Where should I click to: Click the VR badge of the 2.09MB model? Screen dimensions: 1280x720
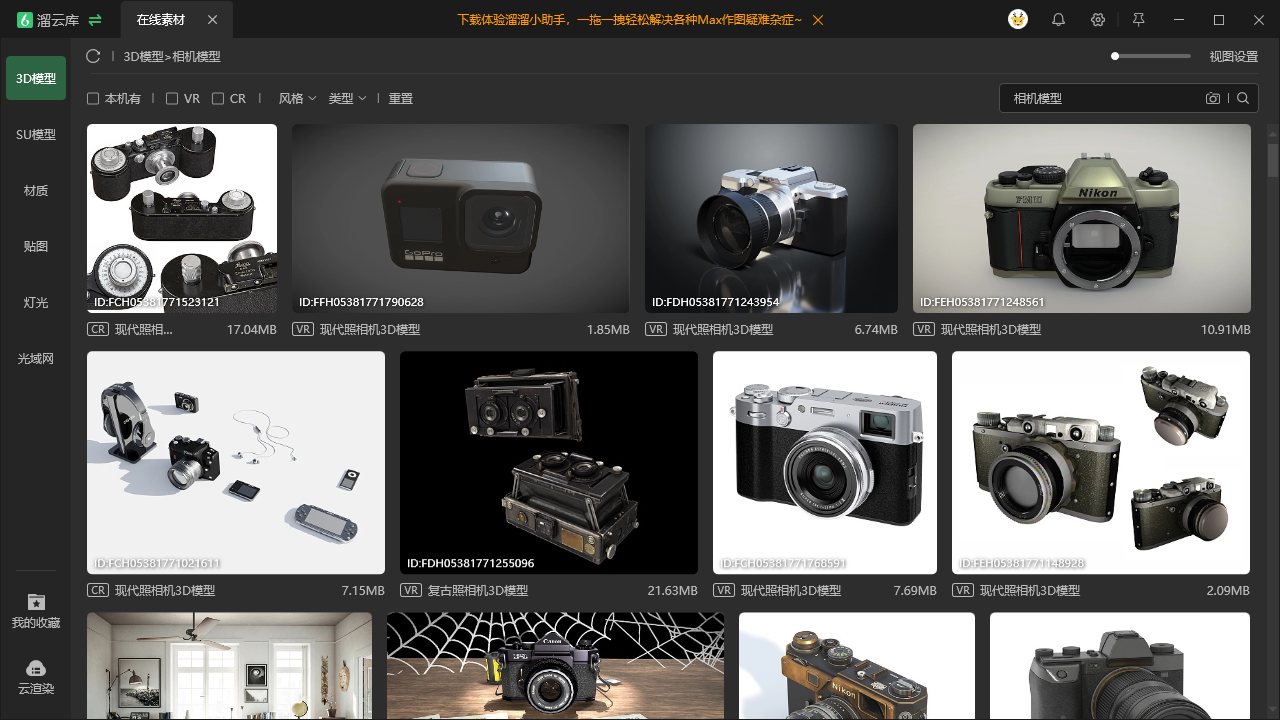963,591
